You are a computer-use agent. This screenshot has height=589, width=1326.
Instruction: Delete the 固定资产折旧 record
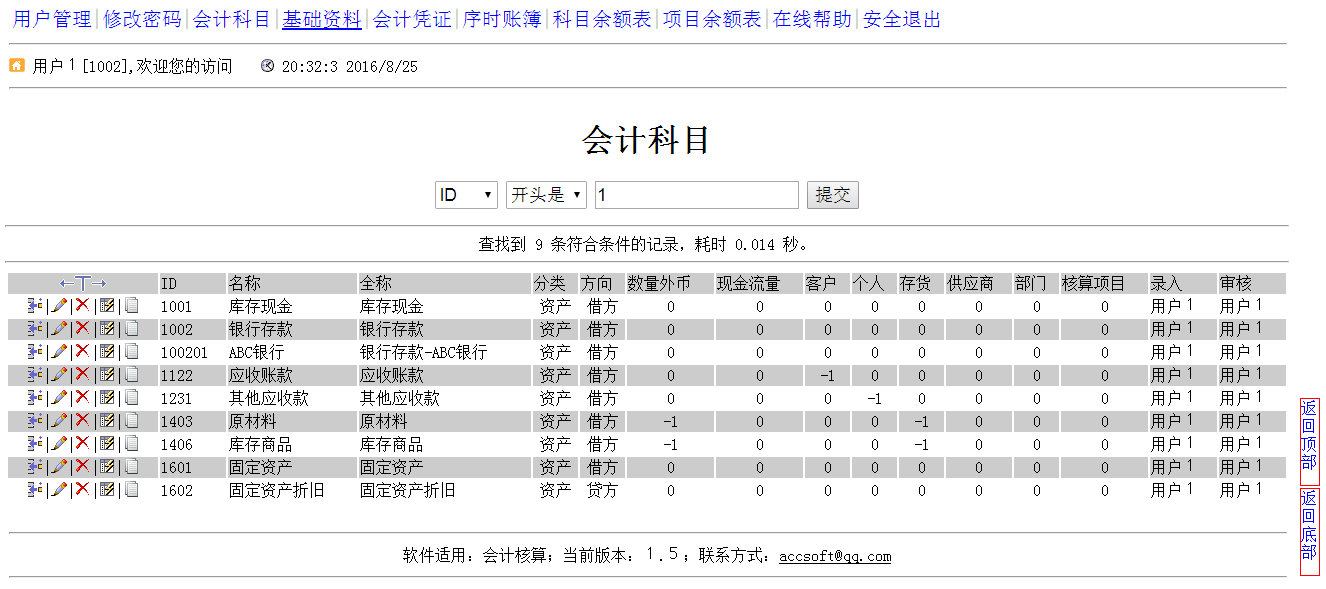click(82, 490)
